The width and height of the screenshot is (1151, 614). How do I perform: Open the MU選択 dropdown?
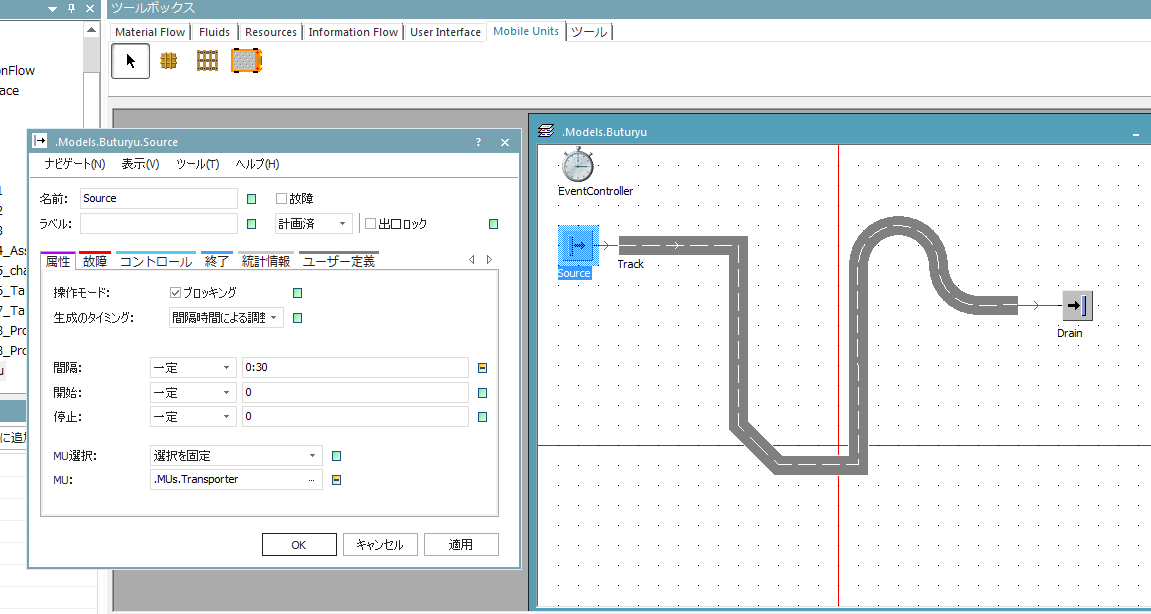236,455
